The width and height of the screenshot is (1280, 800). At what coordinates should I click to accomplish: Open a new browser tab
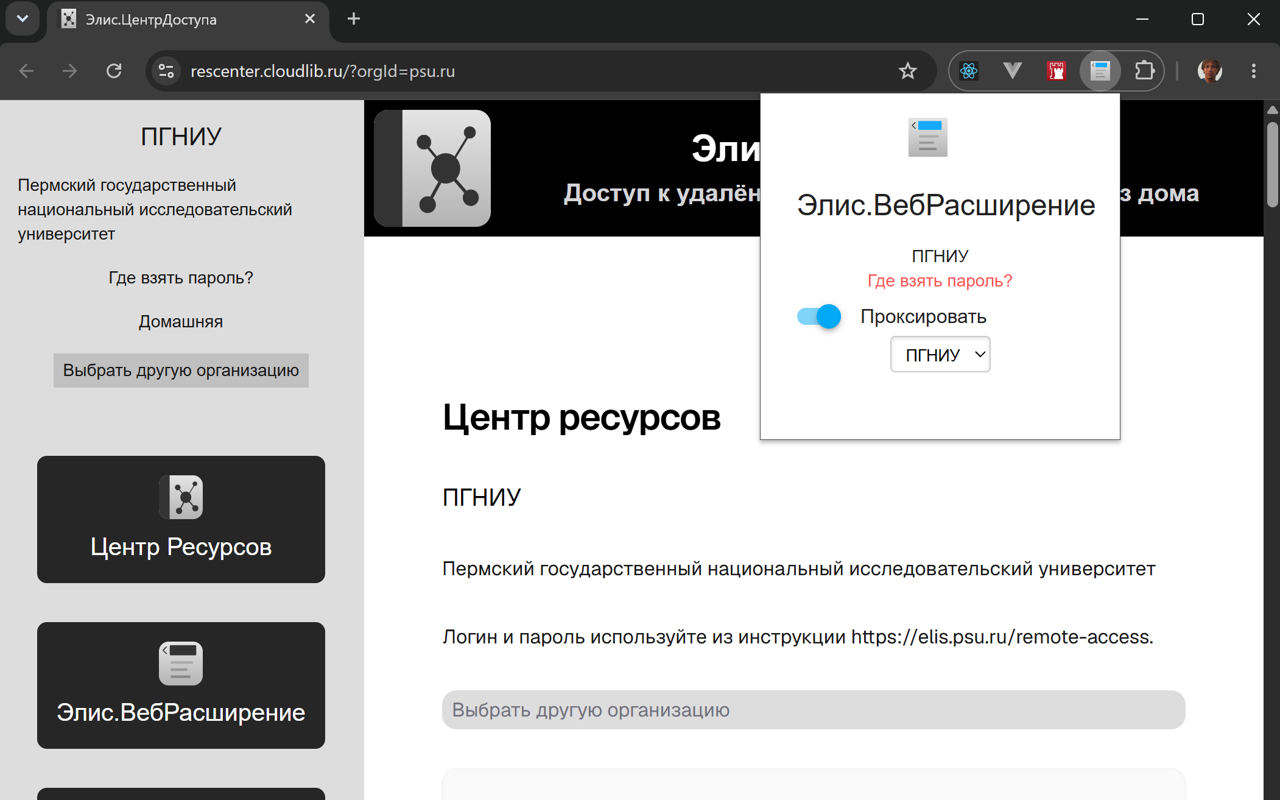point(354,19)
